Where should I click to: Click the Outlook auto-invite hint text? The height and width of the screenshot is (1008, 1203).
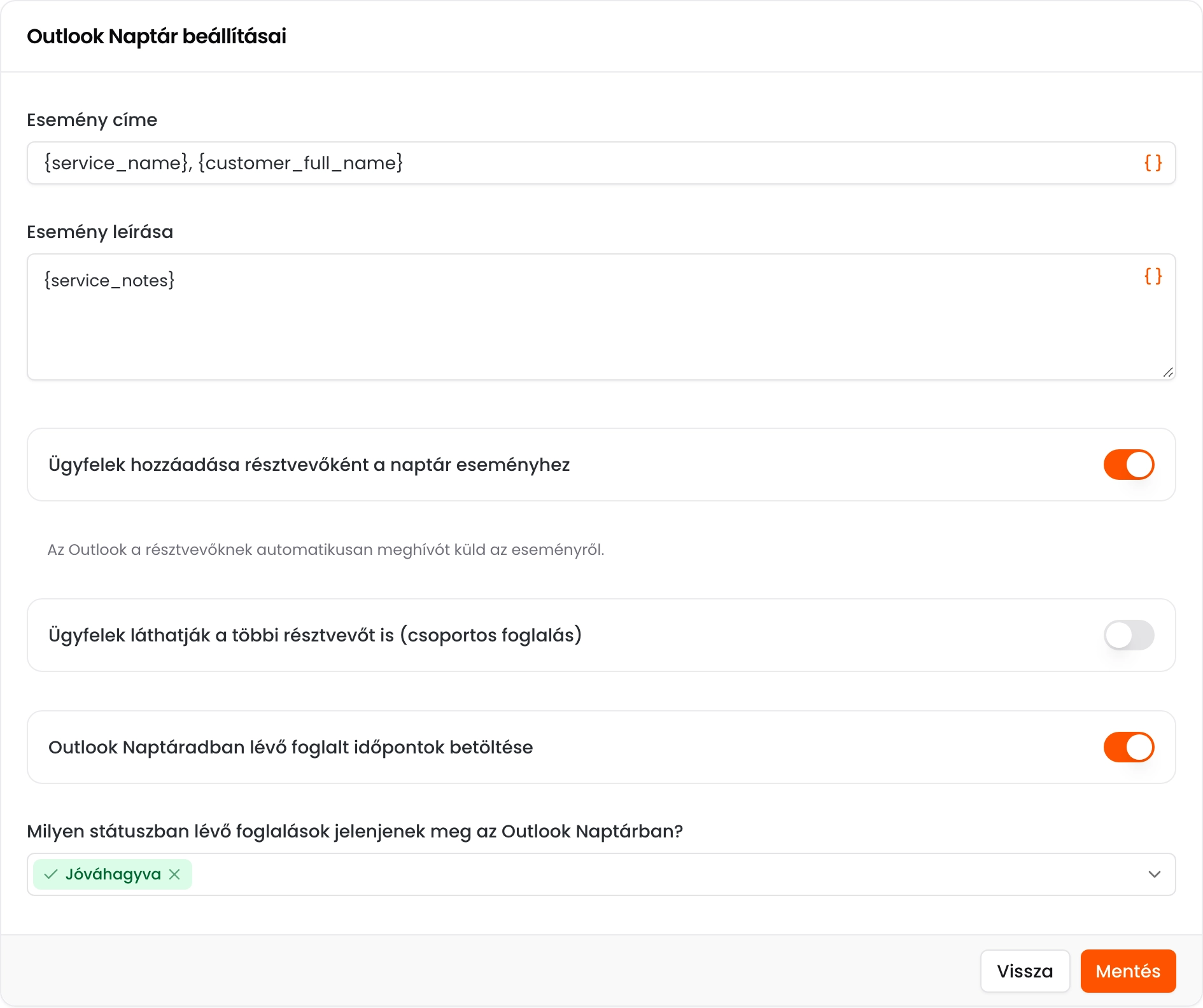(326, 550)
